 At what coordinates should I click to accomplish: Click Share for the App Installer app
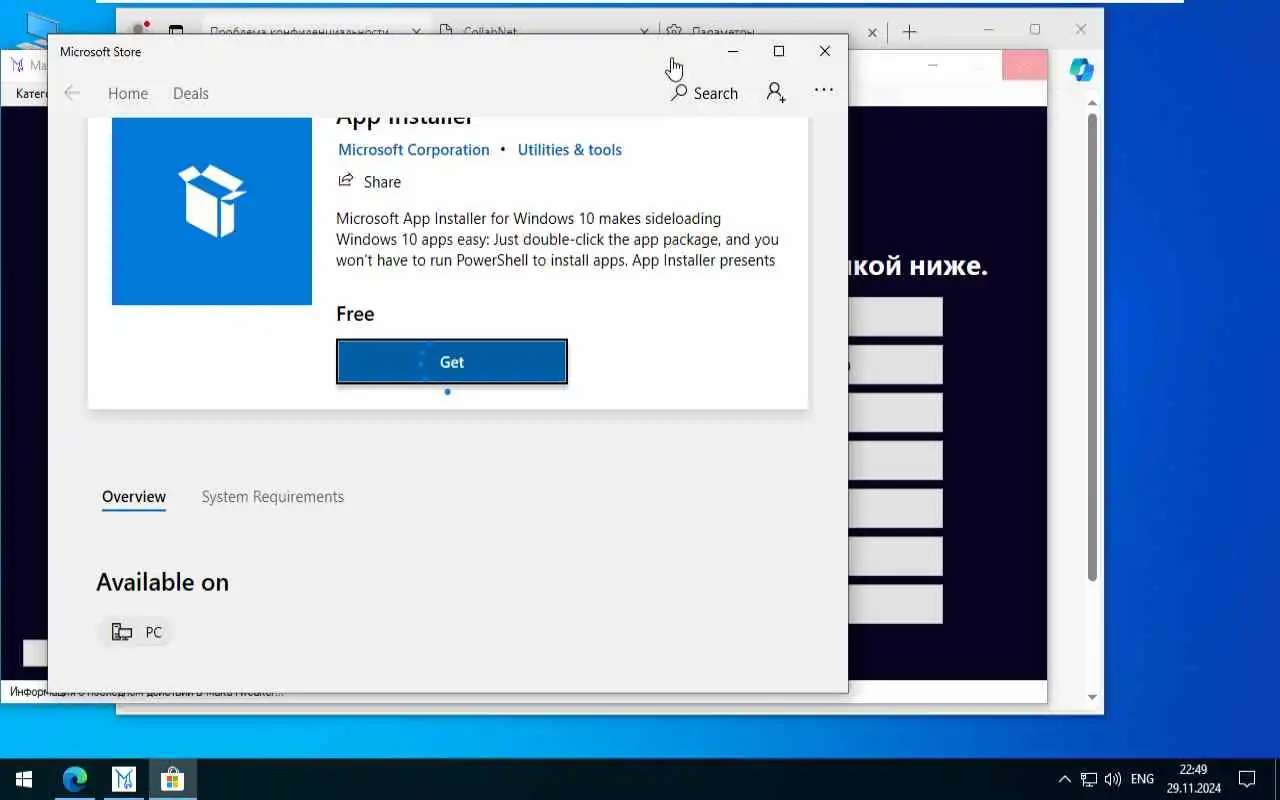[369, 181]
